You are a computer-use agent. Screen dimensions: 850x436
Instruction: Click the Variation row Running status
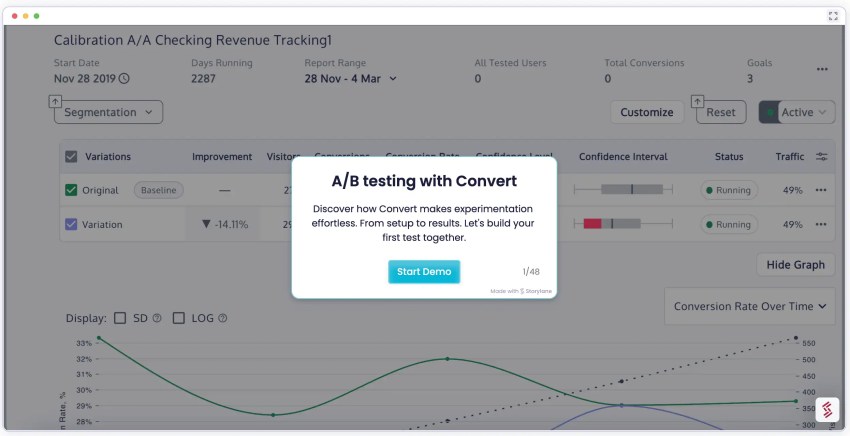point(729,224)
